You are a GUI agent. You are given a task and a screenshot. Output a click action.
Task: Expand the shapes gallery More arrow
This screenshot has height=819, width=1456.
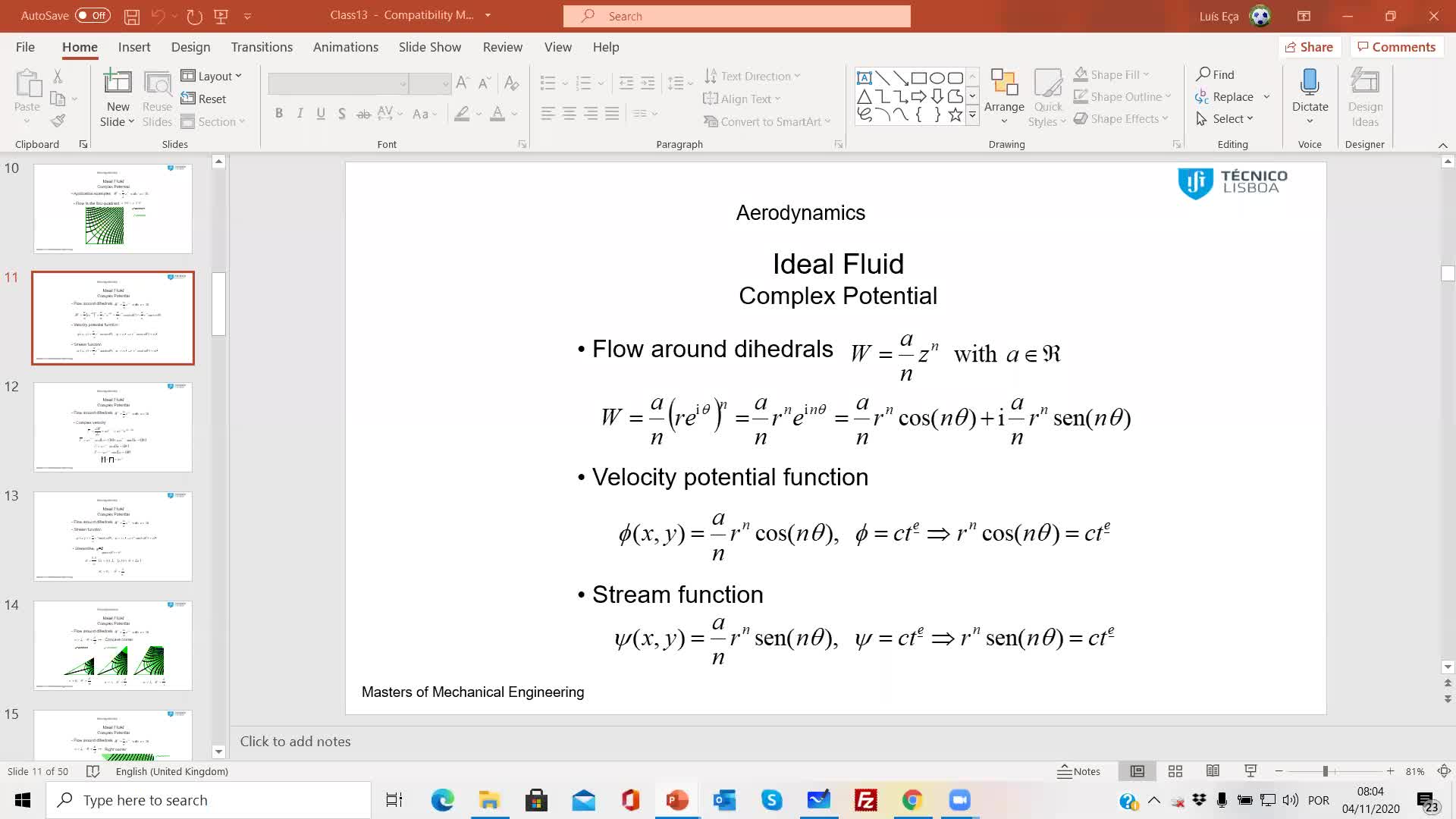pos(972,115)
